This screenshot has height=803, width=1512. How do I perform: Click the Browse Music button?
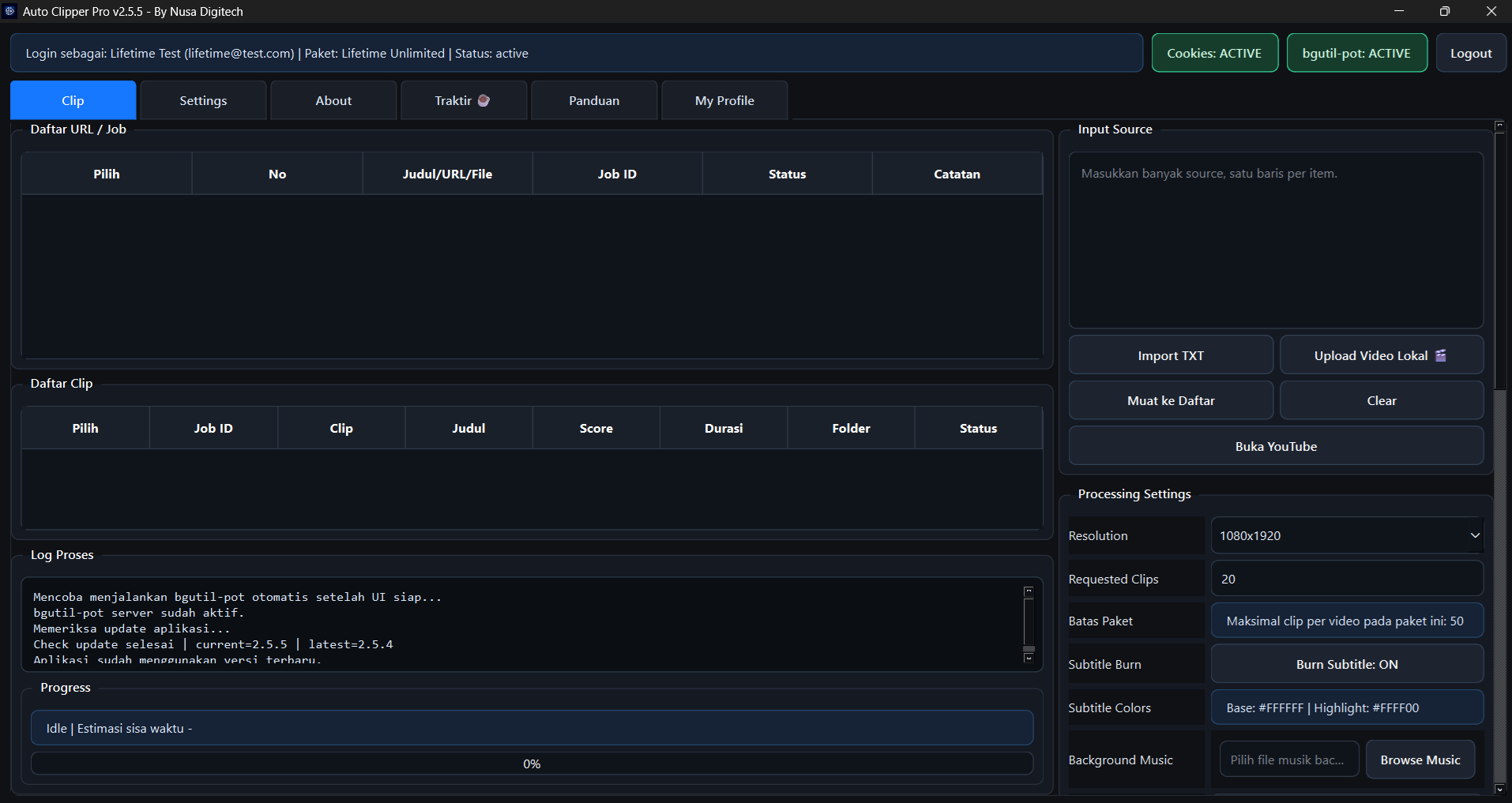coord(1420,760)
